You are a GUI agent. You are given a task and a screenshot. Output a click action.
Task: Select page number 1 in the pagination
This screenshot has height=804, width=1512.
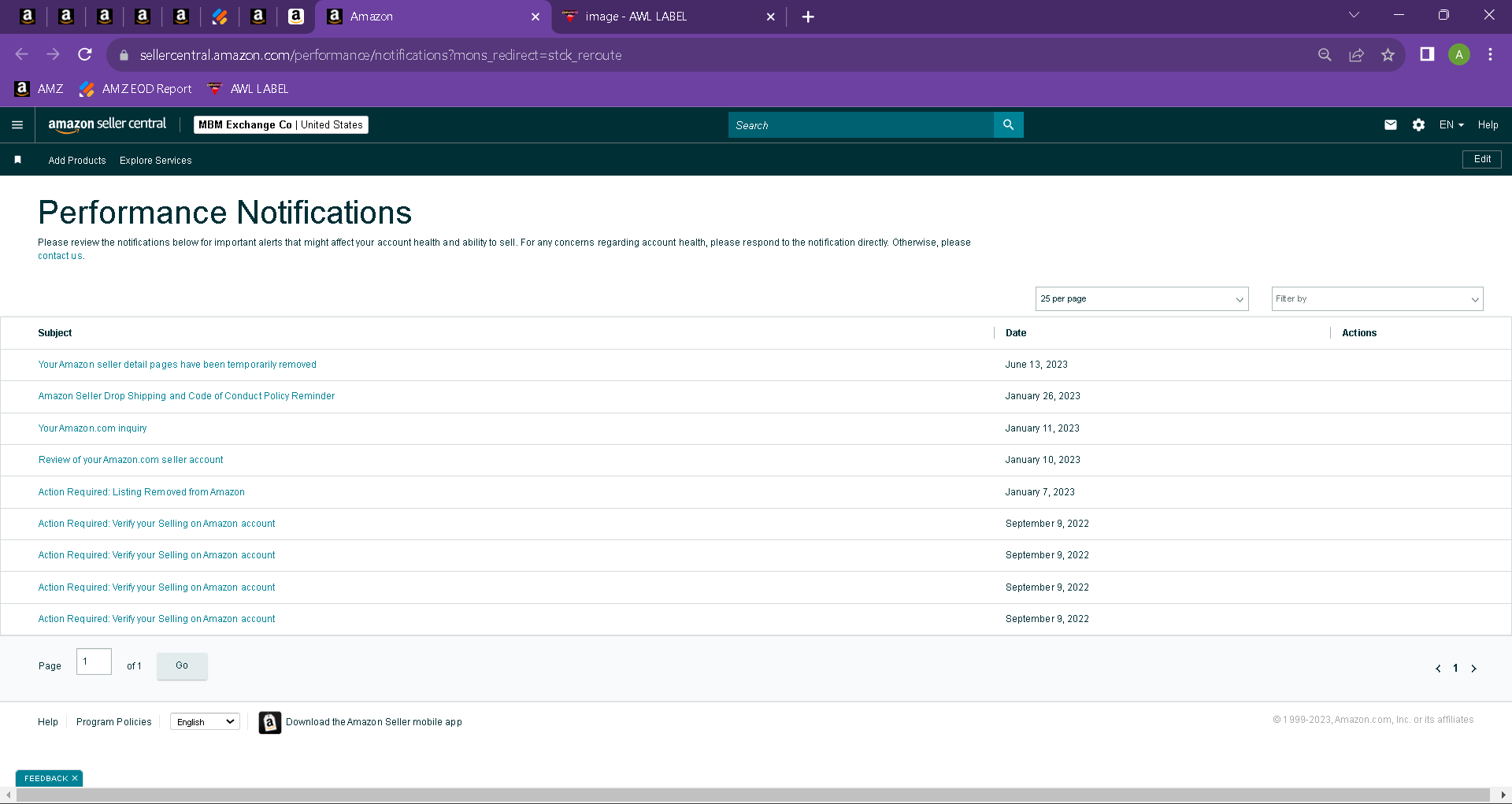tap(1455, 669)
